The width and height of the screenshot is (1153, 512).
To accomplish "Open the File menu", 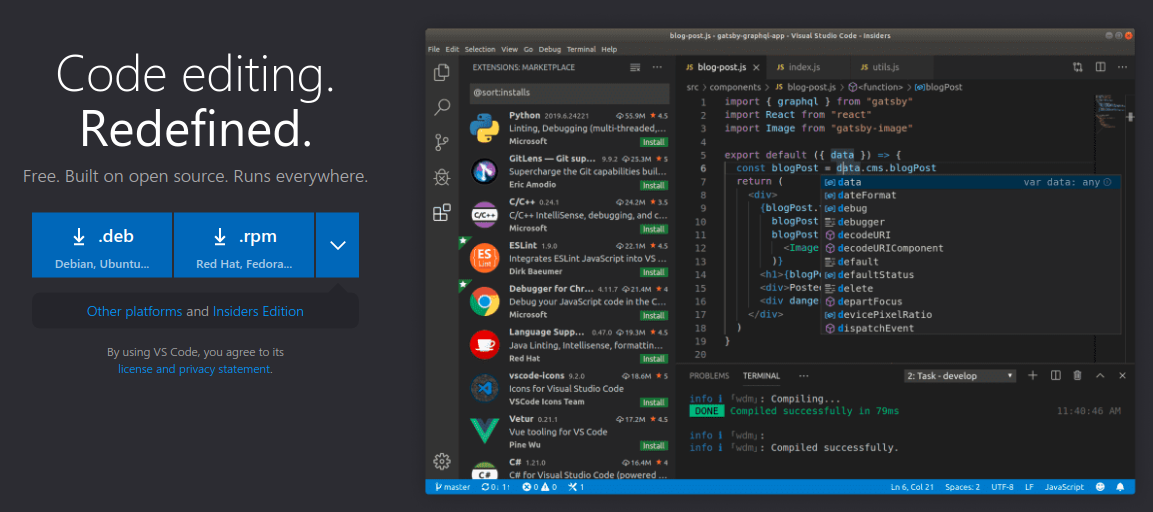I will coord(433,49).
